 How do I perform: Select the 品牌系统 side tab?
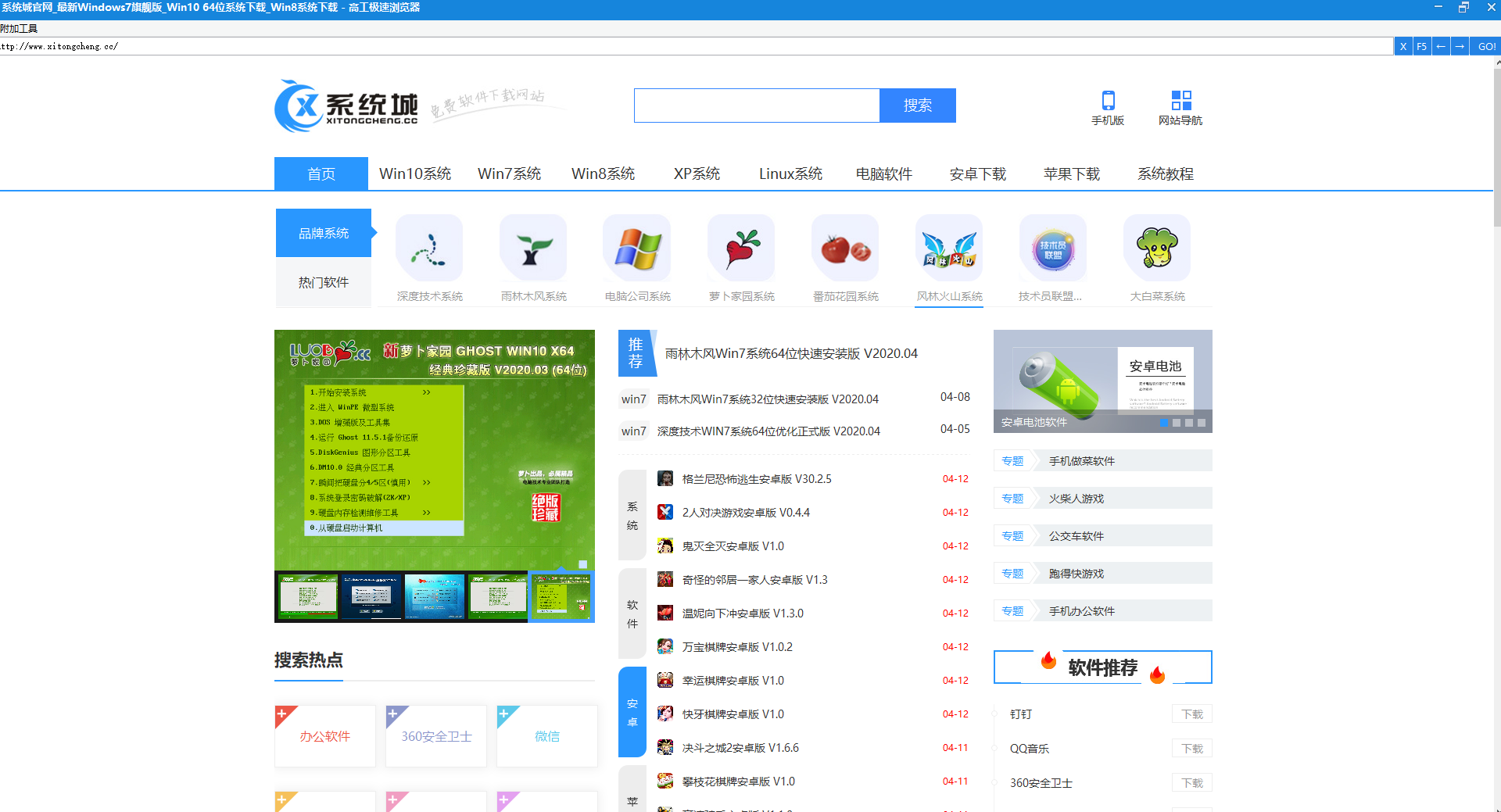coord(324,233)
